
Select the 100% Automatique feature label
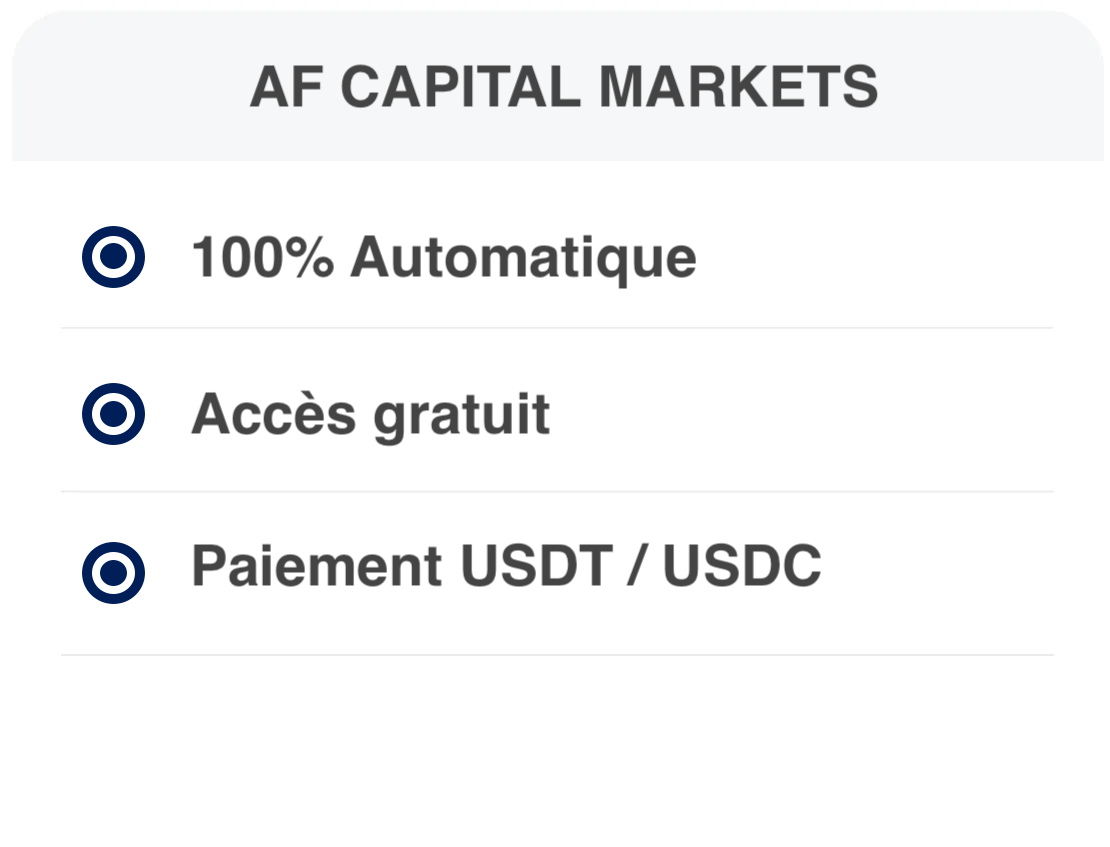[x=443, y=258]
